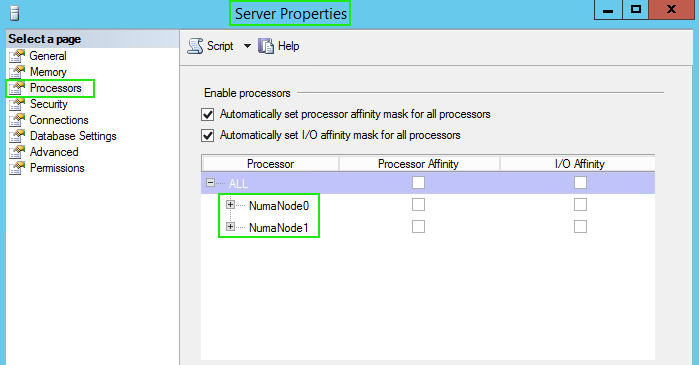The width and height of the screenshot is (699, 365).
Task: Select the NumaNode0 row label
Action: click(279, 205)
